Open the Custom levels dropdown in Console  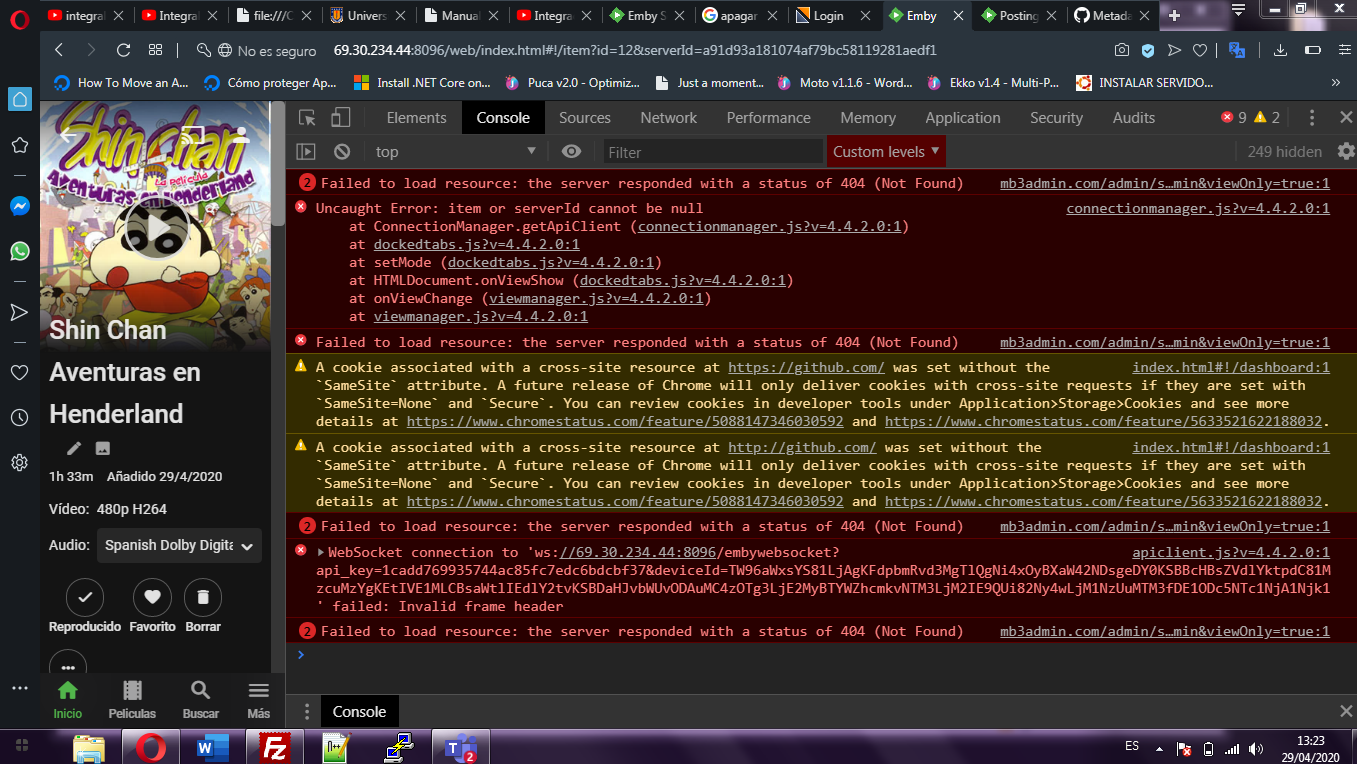click(884, 150)
